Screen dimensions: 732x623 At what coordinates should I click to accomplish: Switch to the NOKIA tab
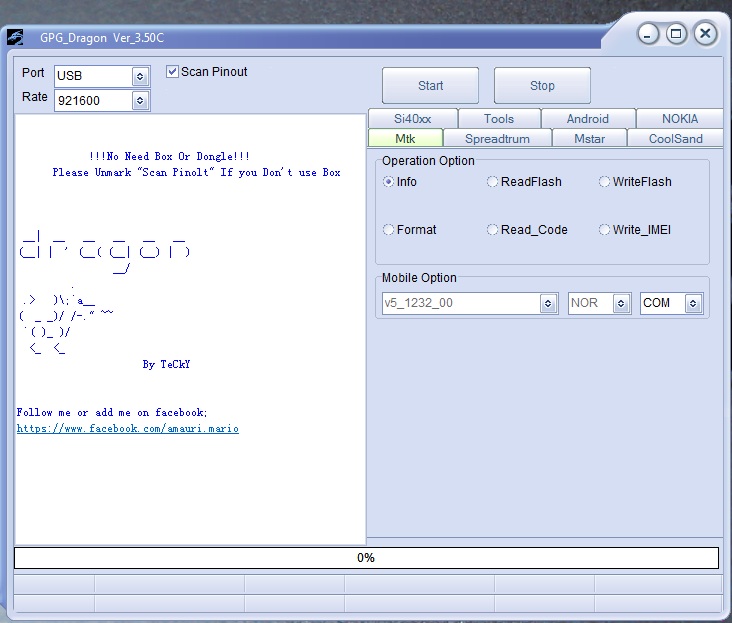click(680, 119)
